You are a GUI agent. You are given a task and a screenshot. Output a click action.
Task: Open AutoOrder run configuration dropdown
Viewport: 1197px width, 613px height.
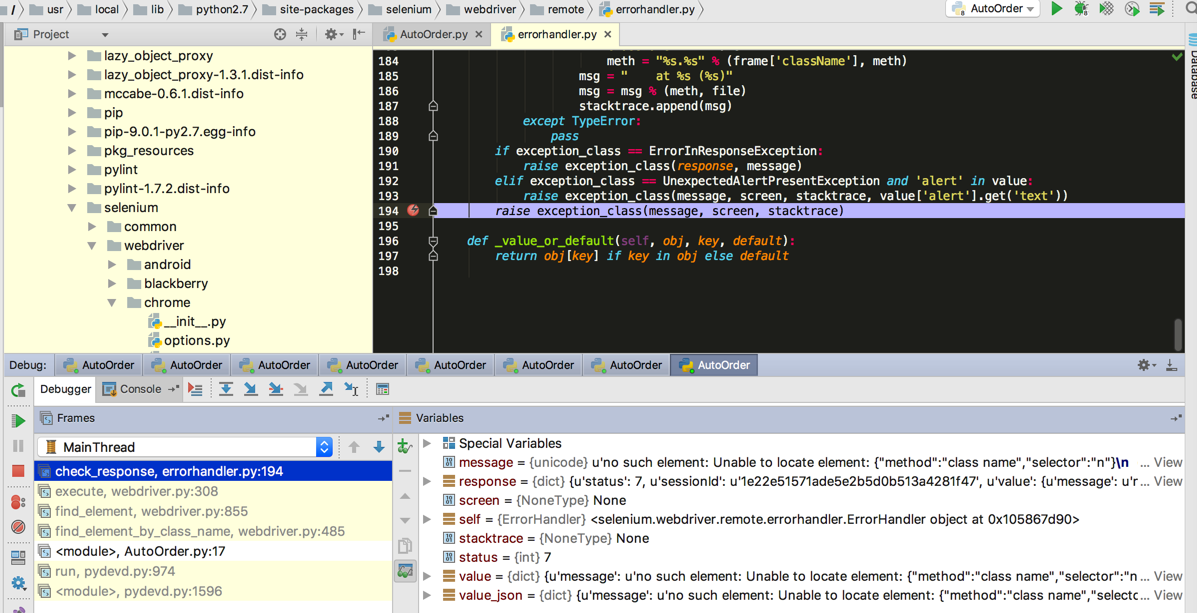(x=993, y=9)
